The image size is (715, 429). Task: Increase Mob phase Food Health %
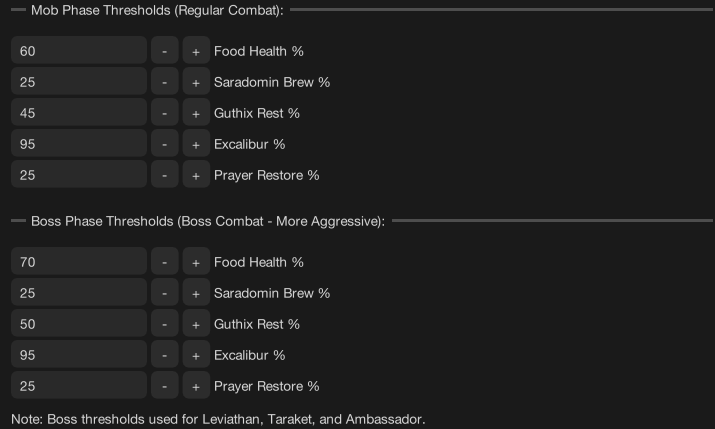coord(195,51)
